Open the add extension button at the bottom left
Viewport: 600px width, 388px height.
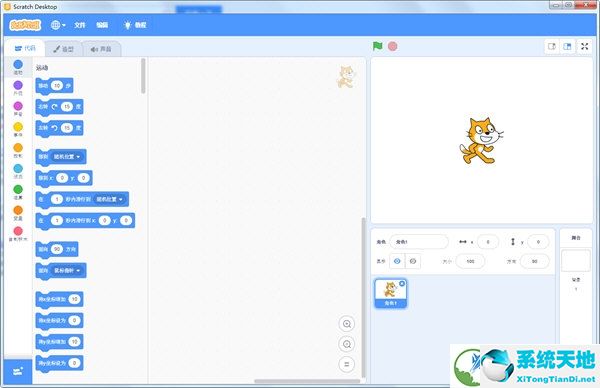(18, 372)
